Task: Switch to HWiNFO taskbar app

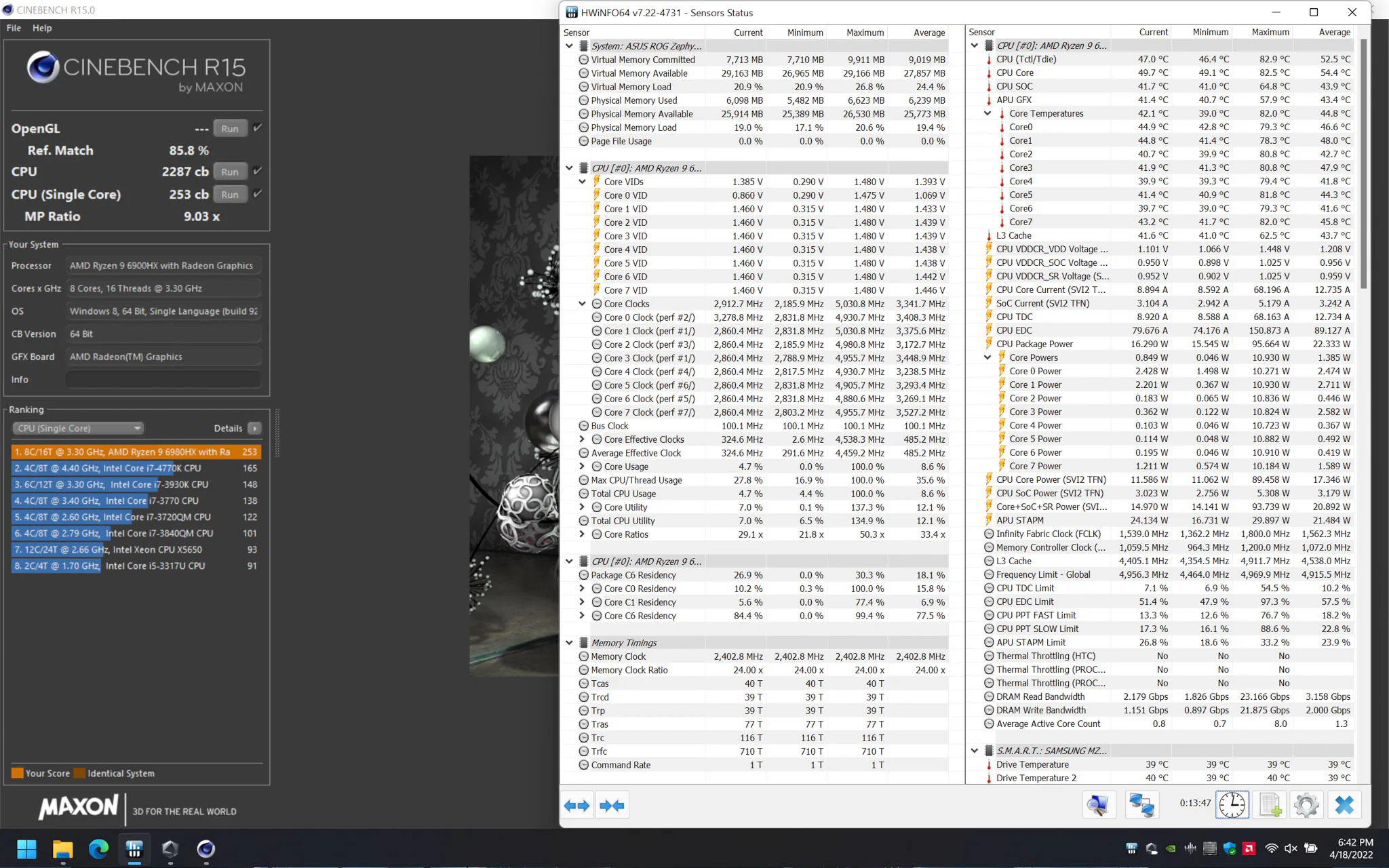Action: coord(134,848)
